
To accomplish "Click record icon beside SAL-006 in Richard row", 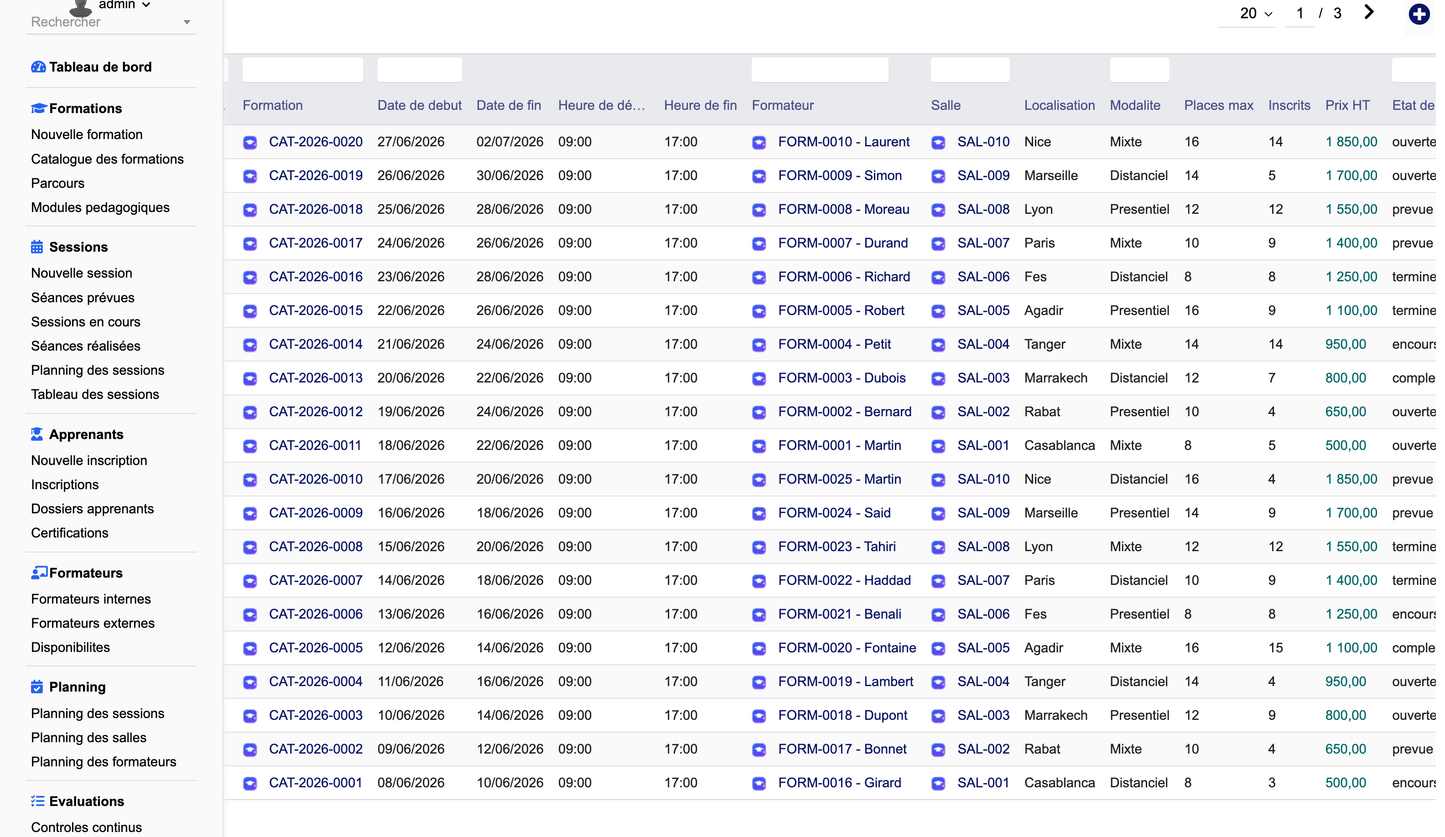I will click(x=938, y=278).
